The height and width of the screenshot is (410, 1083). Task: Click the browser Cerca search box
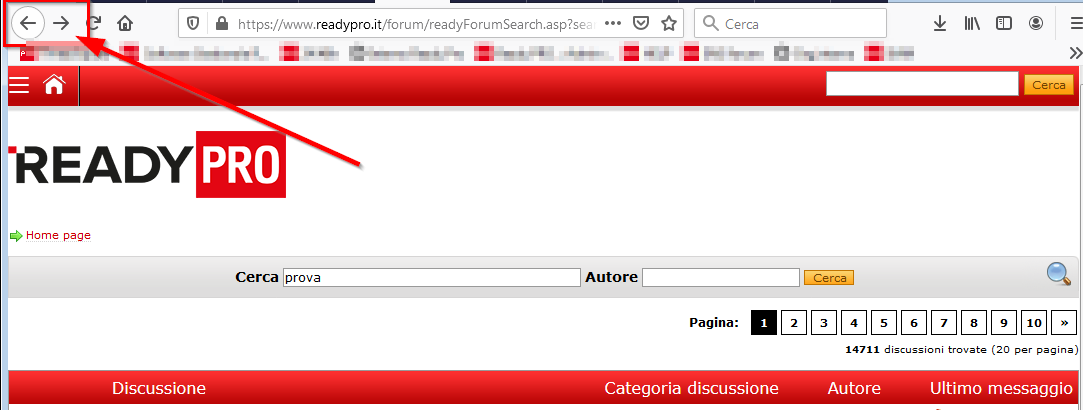point(790,23)
